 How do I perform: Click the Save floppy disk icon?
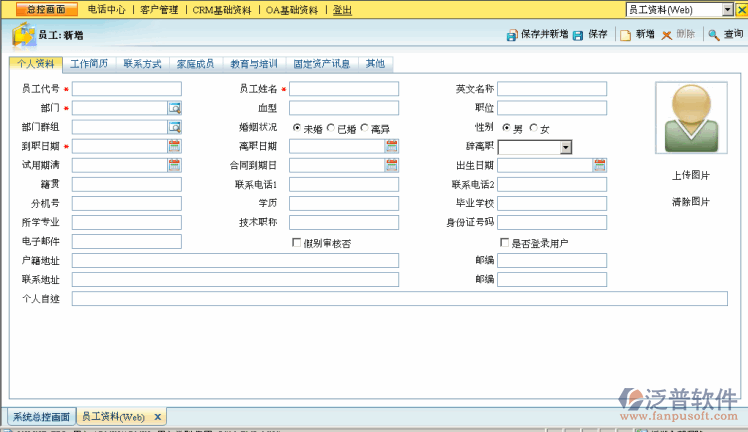[578, 35]
